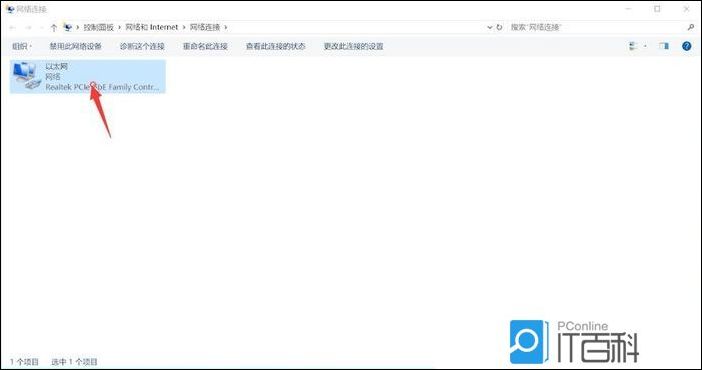702x370 pixels.
Task: Select the 以太网 Ethernet adapter icon
Action: 27,75
